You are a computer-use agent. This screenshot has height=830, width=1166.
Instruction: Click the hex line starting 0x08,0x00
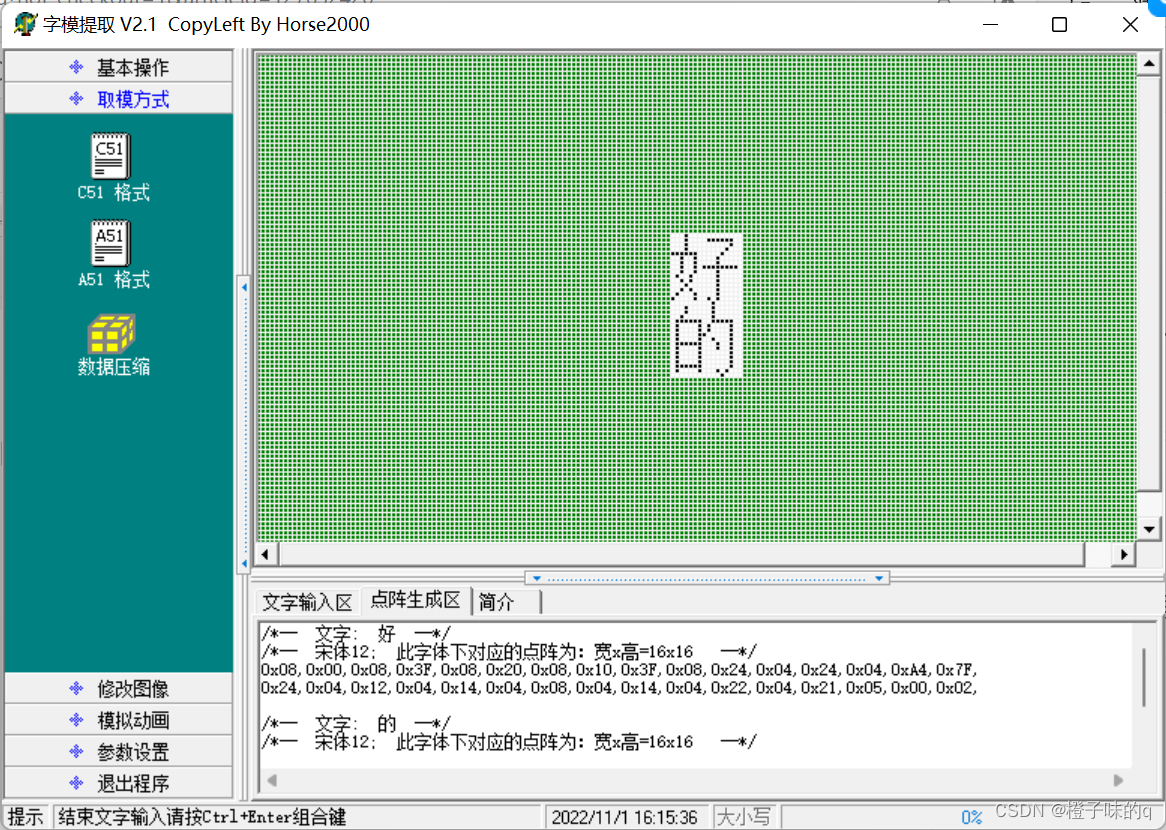click(619, 670)
